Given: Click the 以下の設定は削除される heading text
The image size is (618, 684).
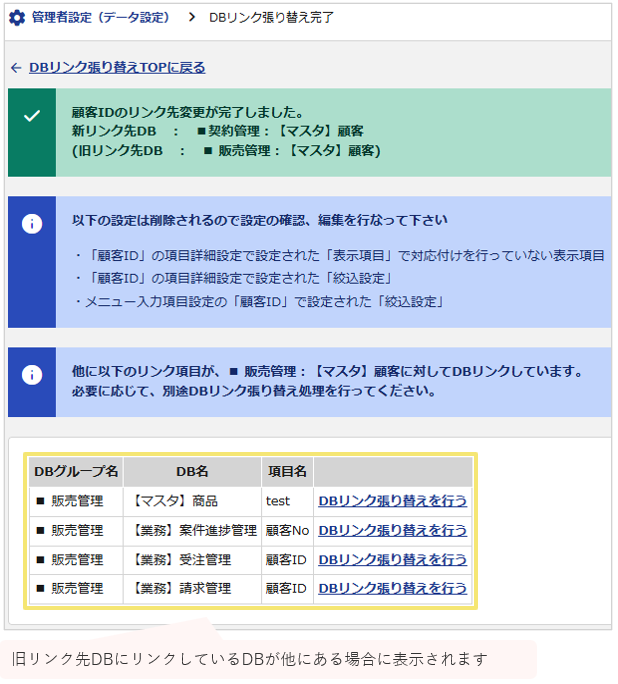Looking at the screenshot, I should (260, 220).
